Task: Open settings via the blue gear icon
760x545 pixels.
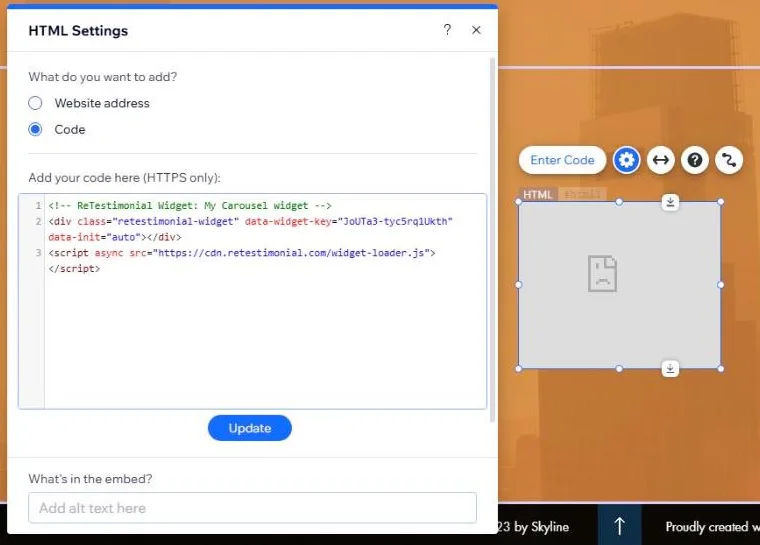Action: tap(626, 160)
